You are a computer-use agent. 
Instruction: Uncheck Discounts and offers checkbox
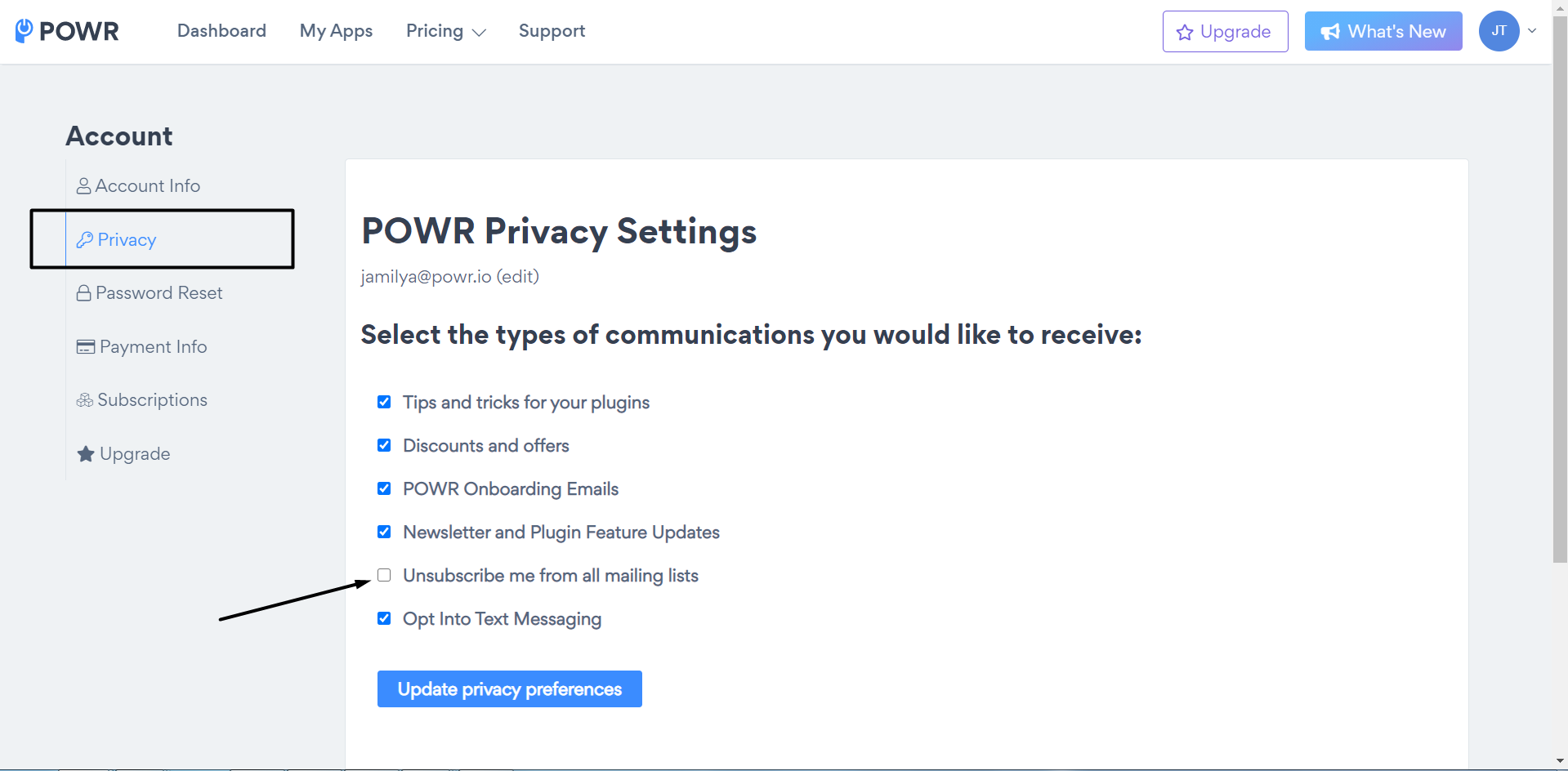(x=384, y=445)
